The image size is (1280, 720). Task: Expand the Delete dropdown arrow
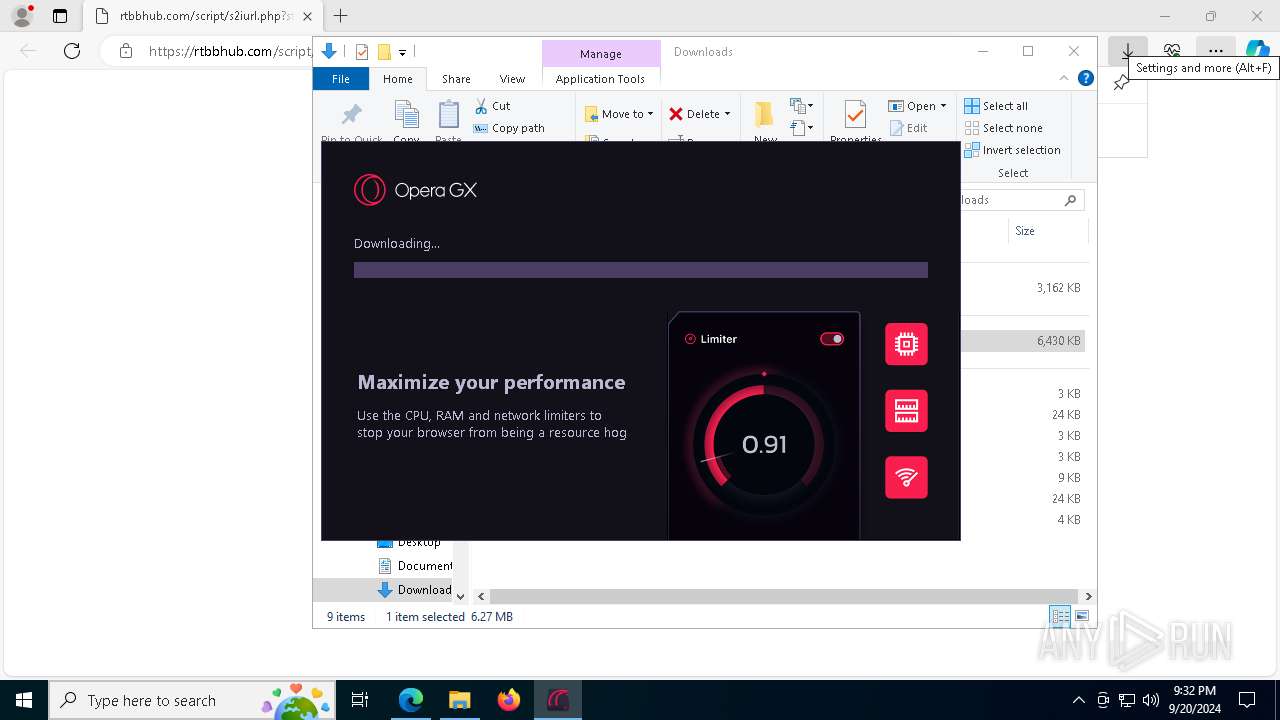coord(727,114)
